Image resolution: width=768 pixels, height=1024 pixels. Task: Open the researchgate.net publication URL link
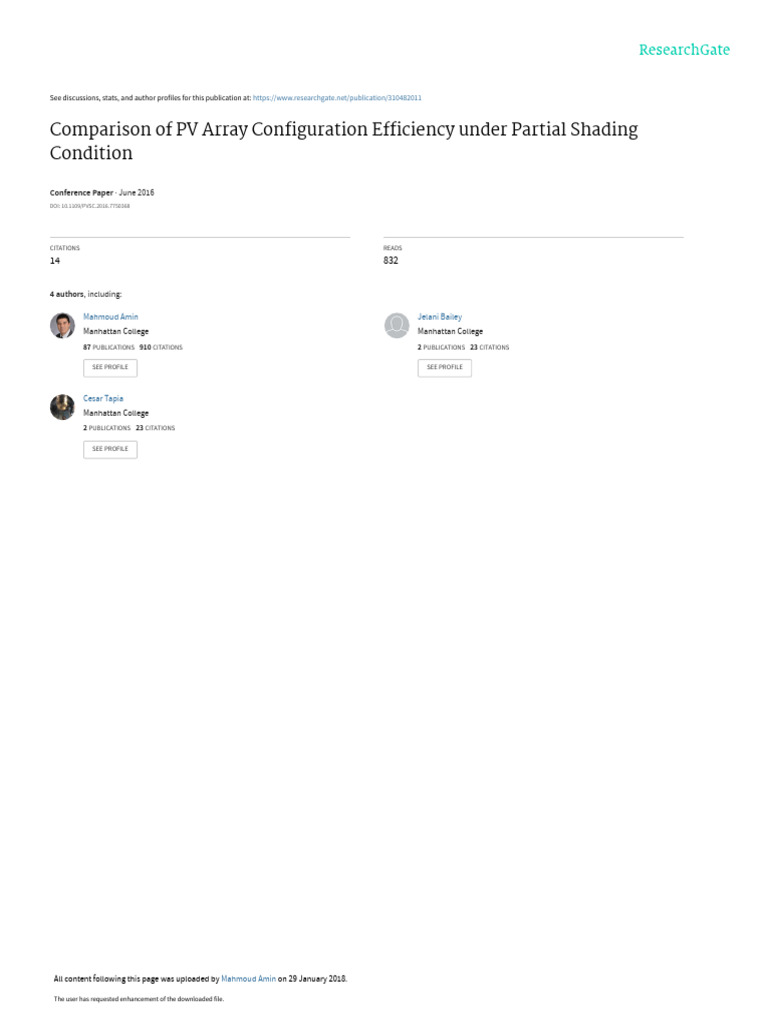click(337, 98)
